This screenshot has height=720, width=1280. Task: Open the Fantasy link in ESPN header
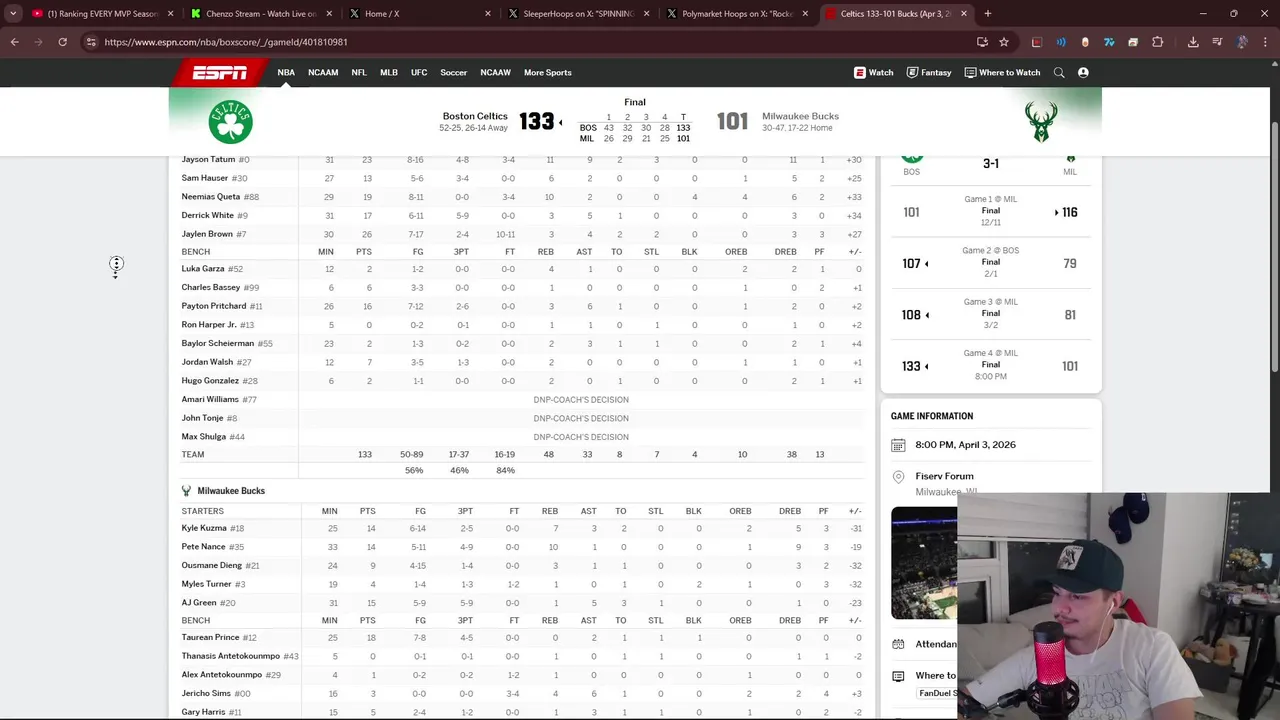(x=929, y=72)
